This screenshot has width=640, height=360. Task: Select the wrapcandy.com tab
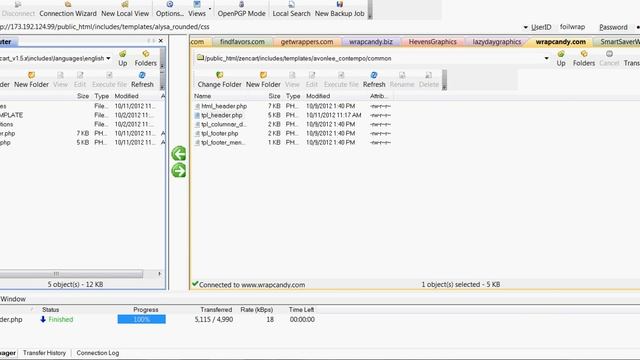point(560,42)
